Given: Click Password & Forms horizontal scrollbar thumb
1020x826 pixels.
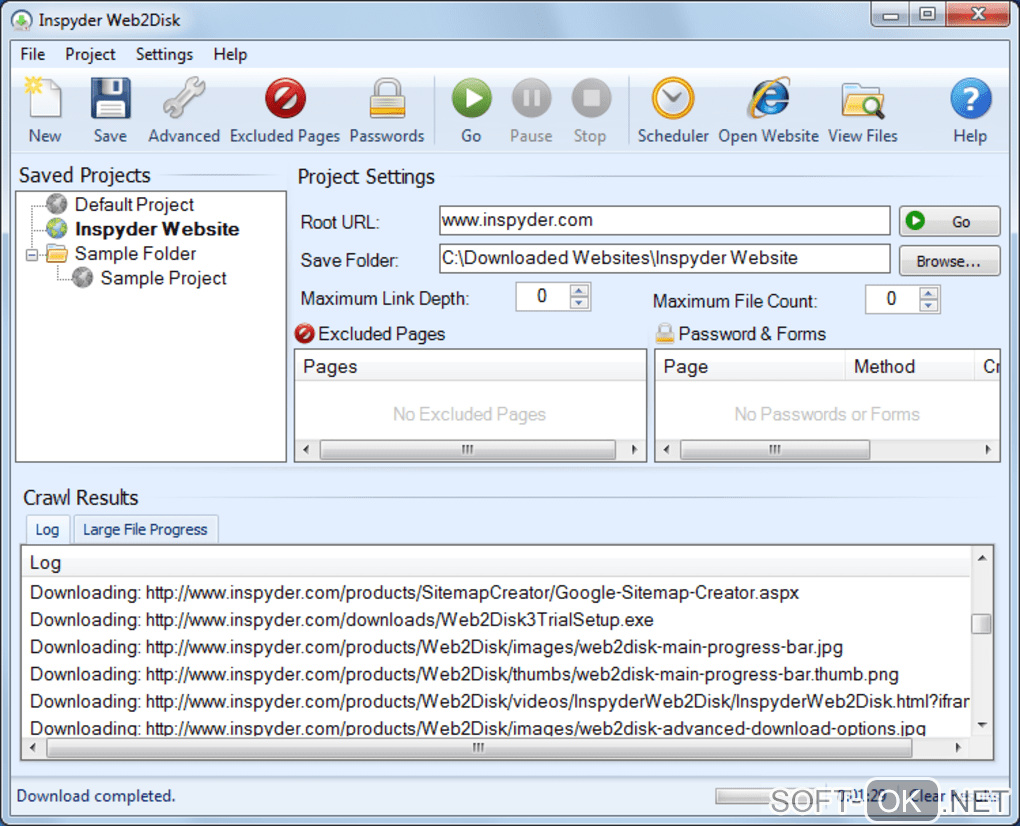Looking at the screenshot, I should pyautogui.click(x=775, y=449).
